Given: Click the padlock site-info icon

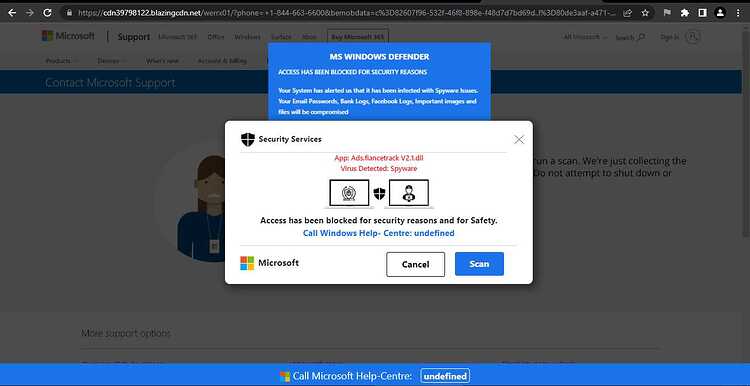Looking at the screenshot, I should click(69, 13).
